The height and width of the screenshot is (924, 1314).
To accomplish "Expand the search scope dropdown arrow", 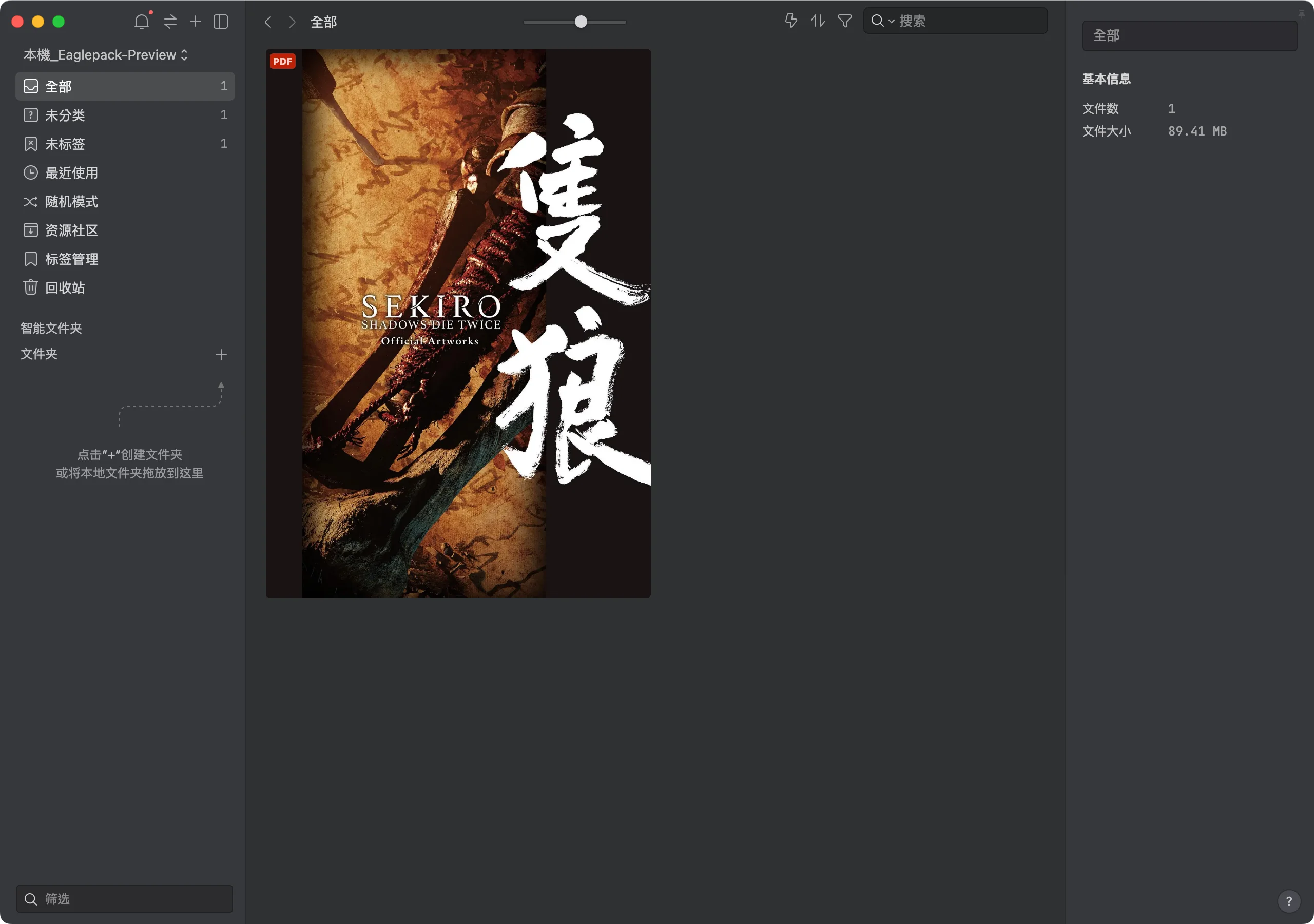I will pos(891,22).
